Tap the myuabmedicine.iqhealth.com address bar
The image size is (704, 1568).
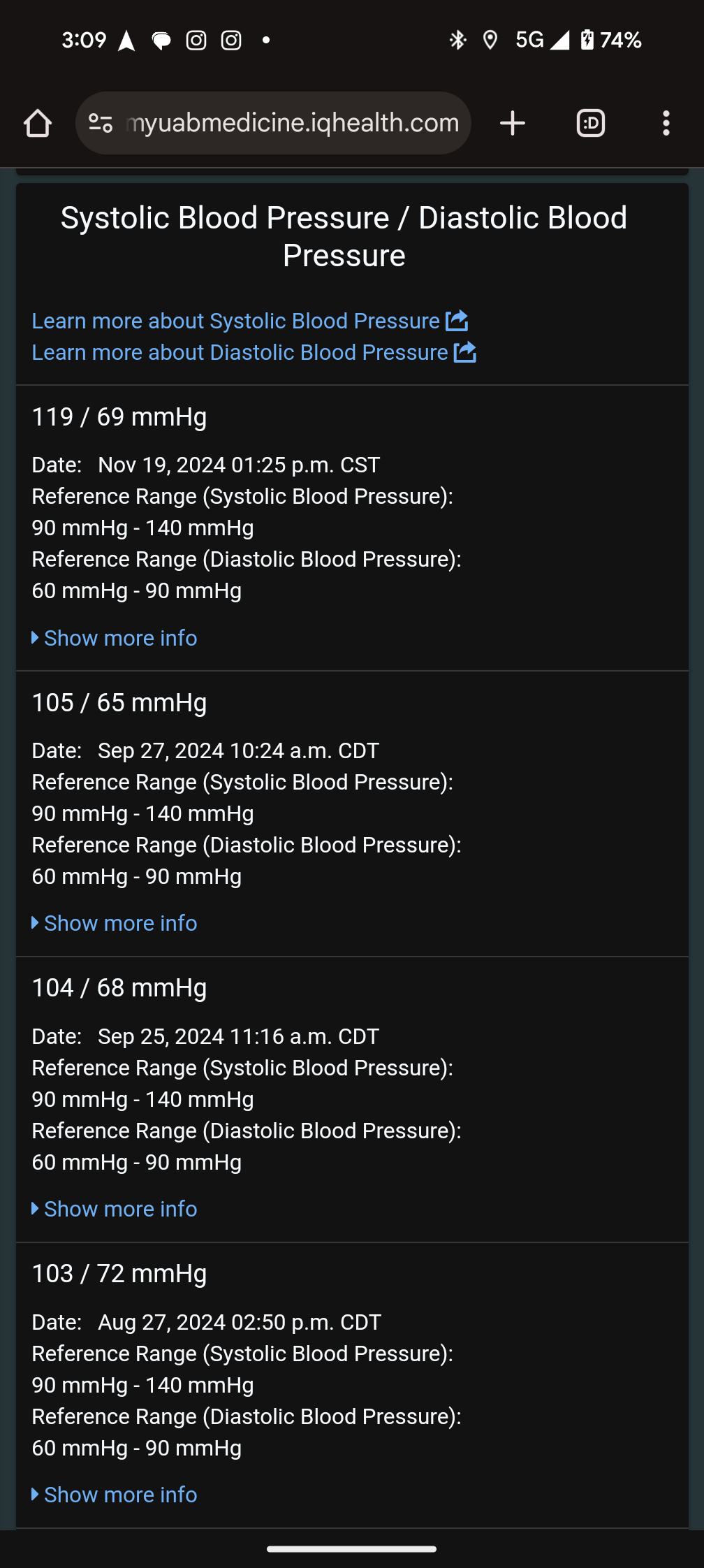292,124
